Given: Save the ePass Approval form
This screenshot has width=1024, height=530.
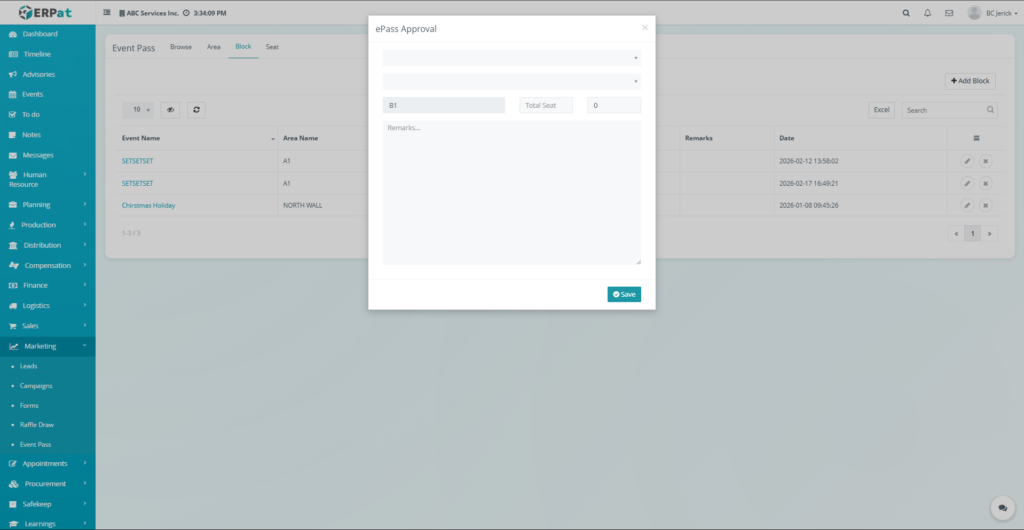Looking at the screenshot, I should click(x=624, y=294).
